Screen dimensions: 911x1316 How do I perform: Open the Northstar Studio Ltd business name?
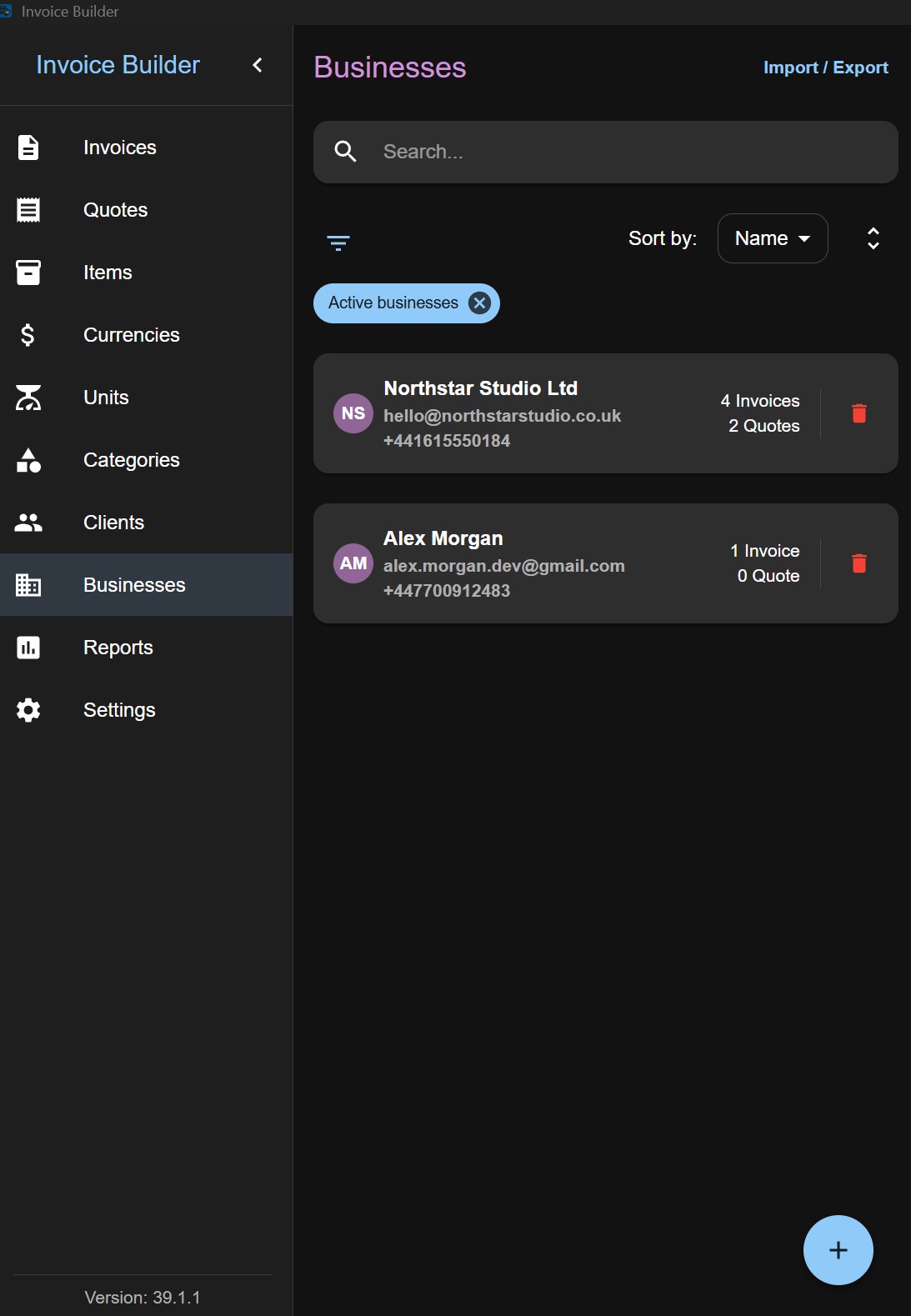[481, 388]
